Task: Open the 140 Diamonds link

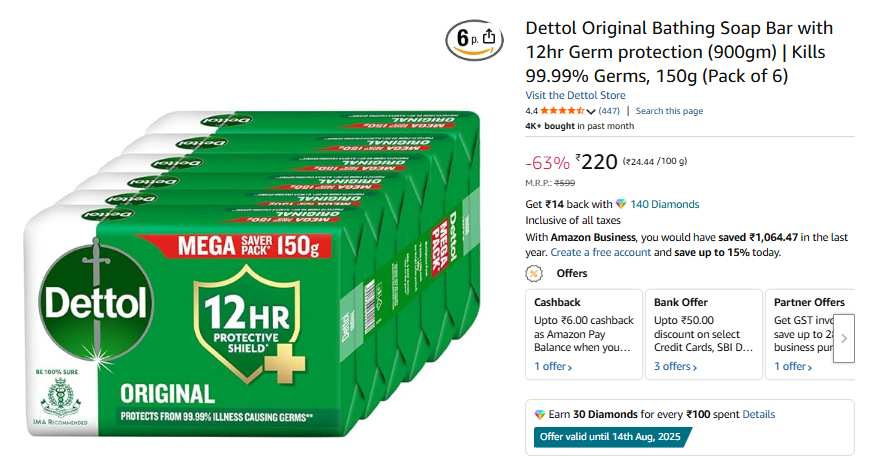Action: 664,204
